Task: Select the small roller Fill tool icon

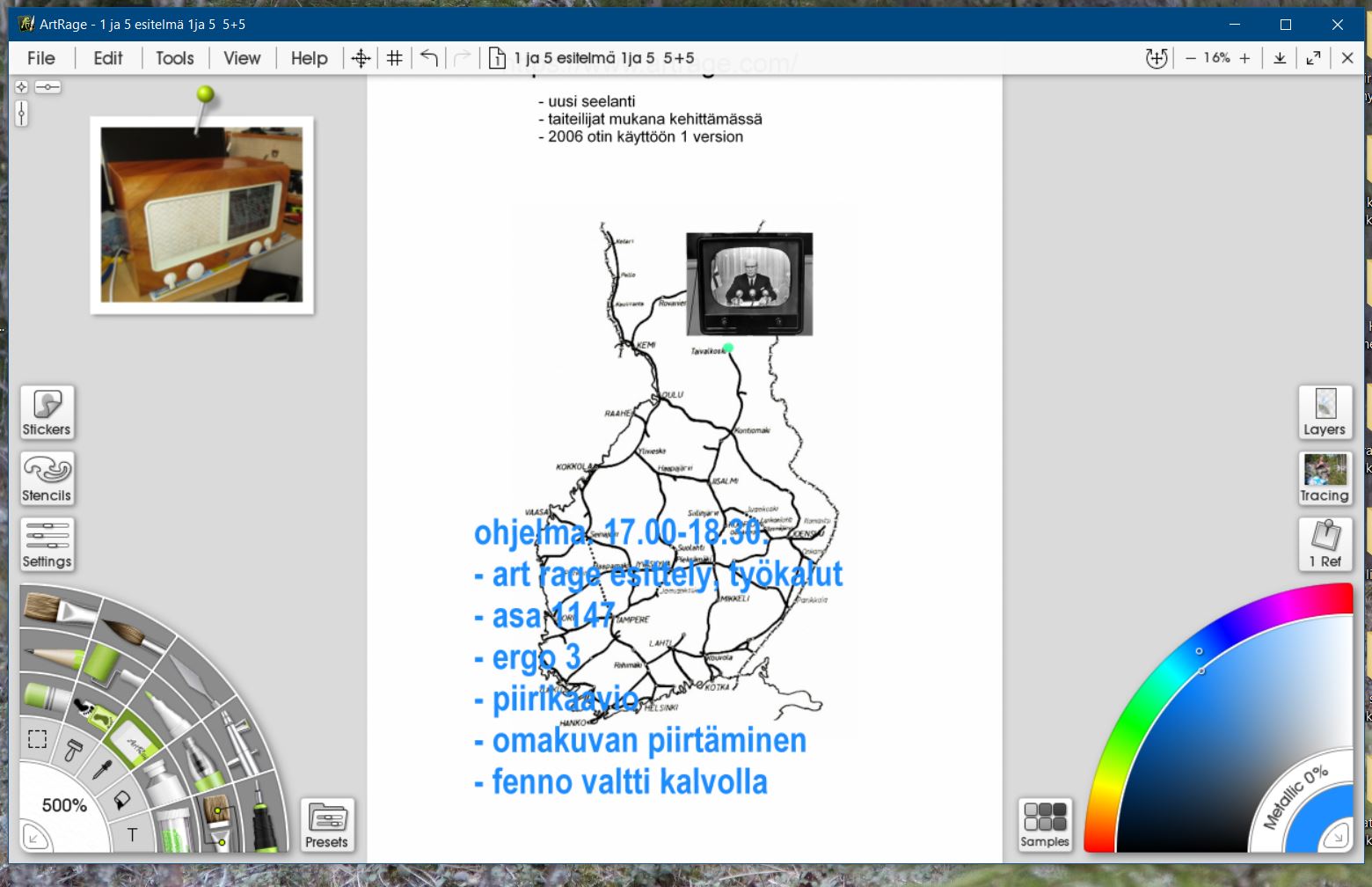Action: 75,749
